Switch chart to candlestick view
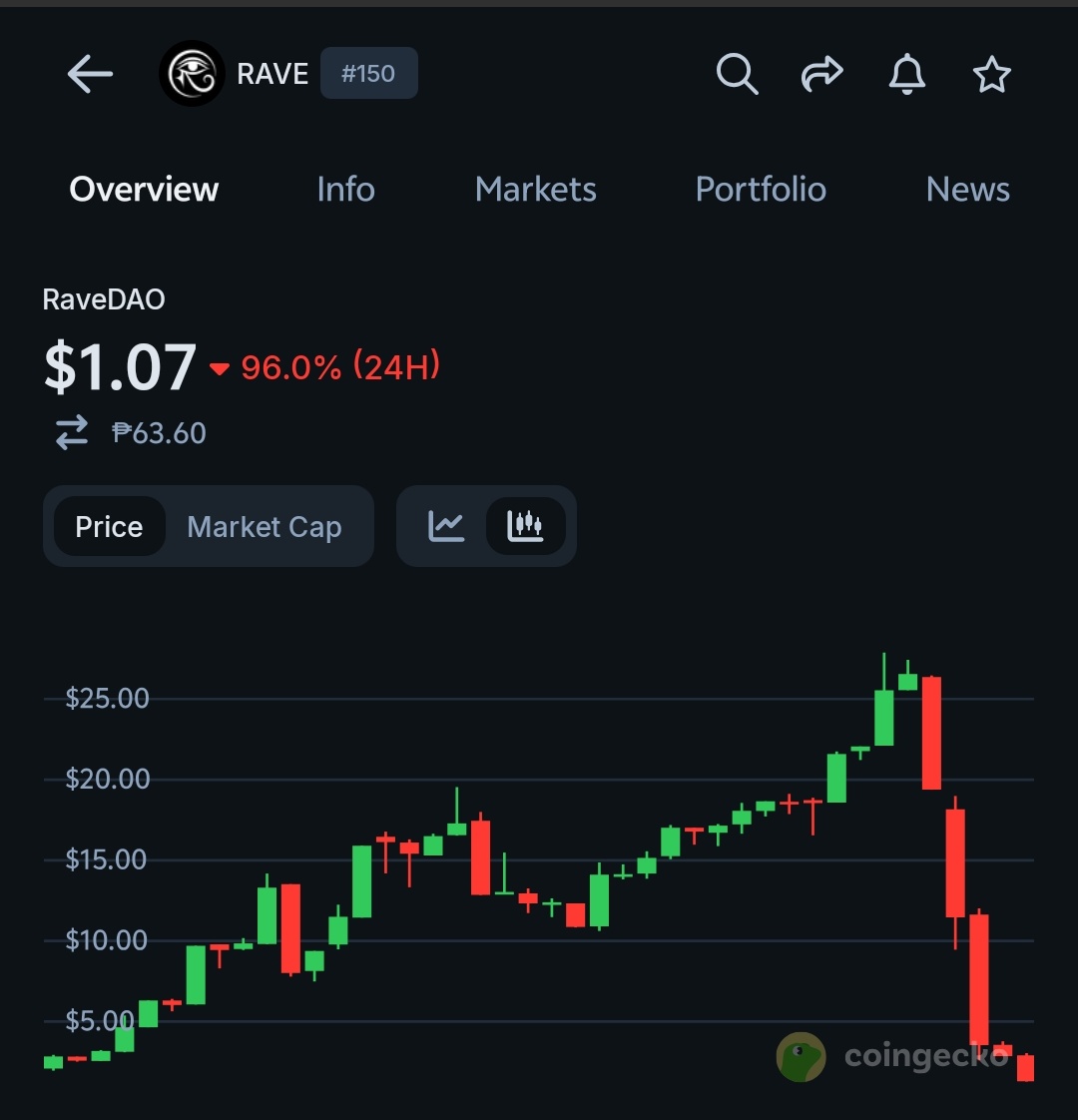The height and width of the screenshot is (1120, 1078). click(525, 526)
